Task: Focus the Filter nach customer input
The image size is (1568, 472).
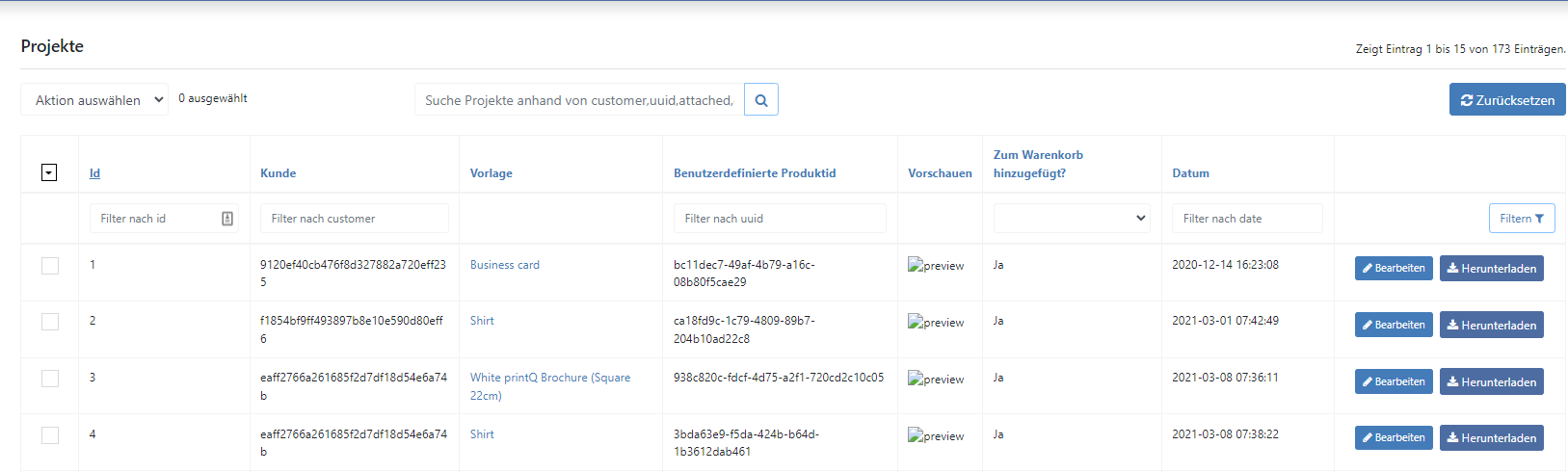Action: point(355,219)
